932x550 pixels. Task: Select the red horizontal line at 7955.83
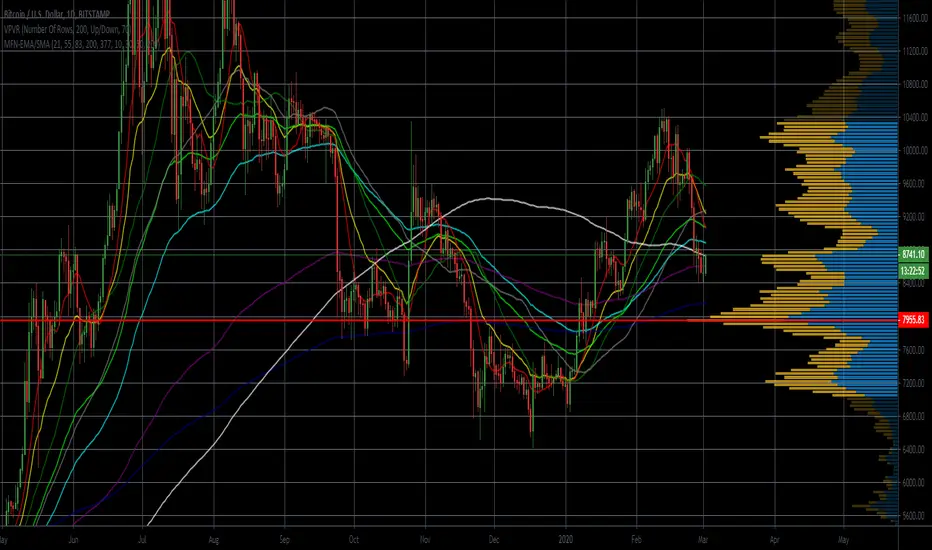[449, 320]
